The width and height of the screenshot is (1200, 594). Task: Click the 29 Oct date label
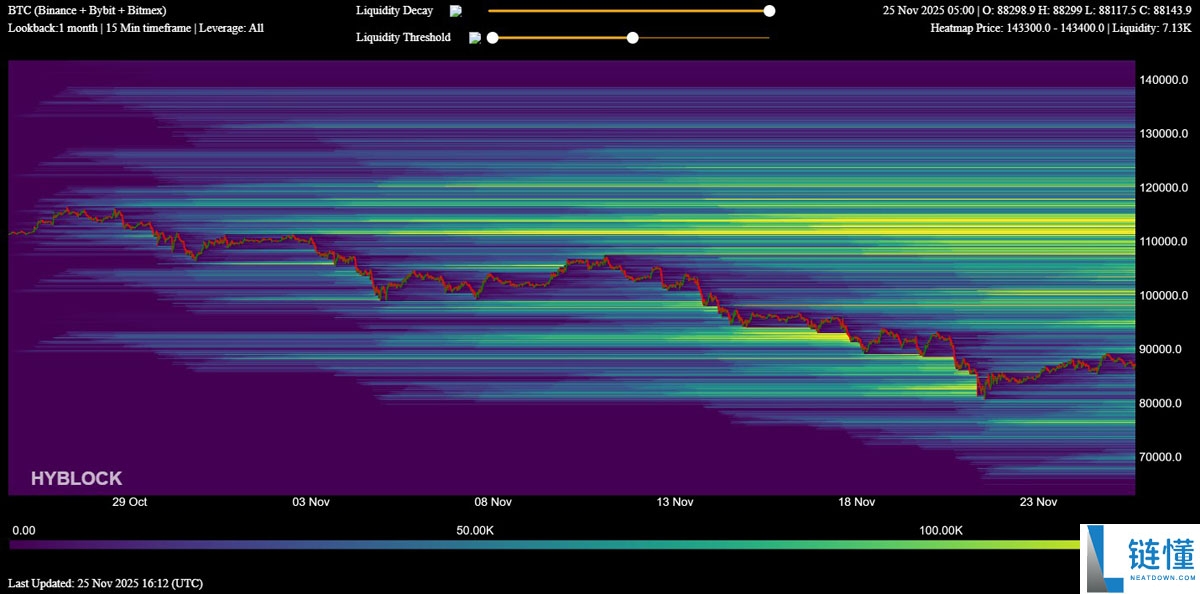coord(130,502)
